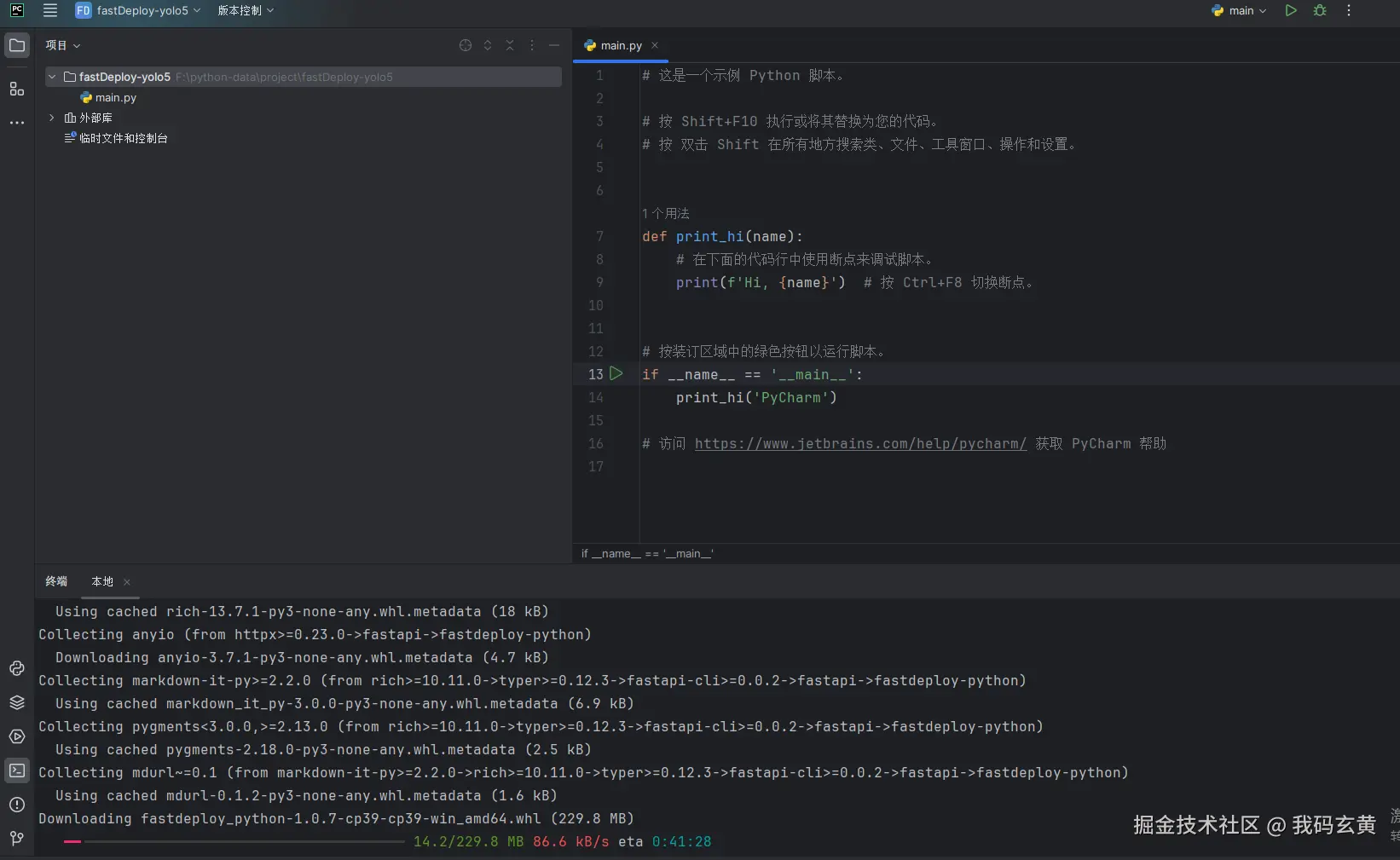Expand the 外部库 node
1400x860 pixels.
[52, 118]
